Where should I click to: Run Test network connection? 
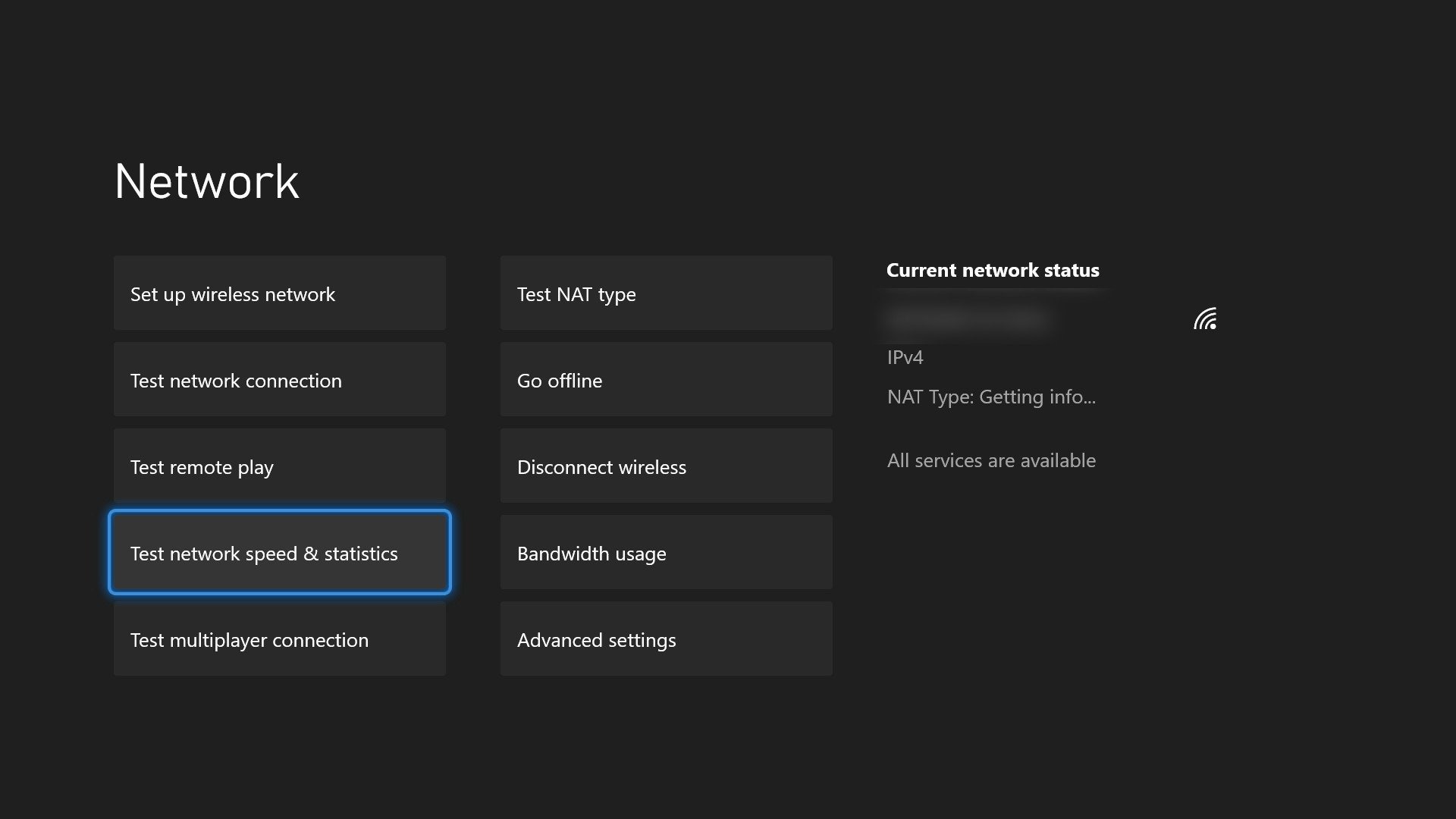[x=278, y=380]
